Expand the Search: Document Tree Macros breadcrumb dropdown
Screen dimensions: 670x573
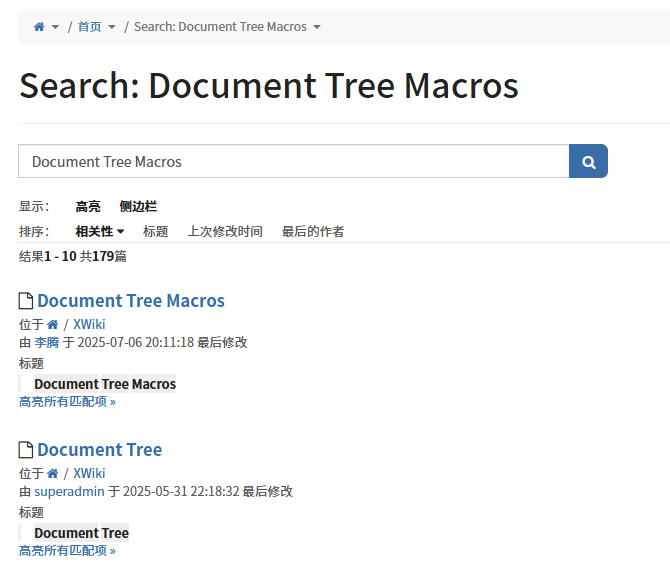pos(317,27)
